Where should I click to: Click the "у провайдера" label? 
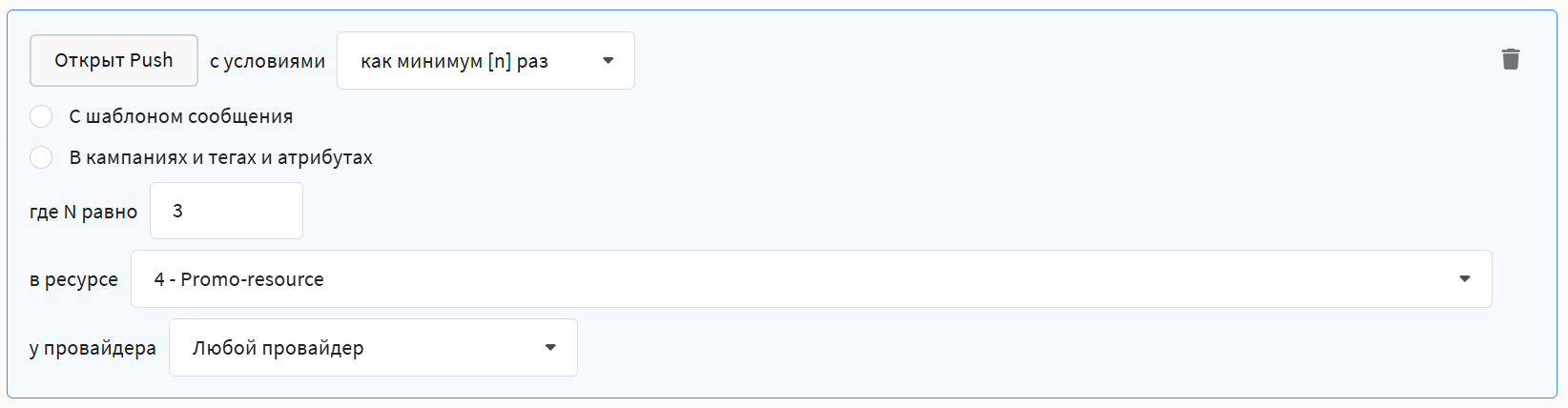pos(93,349)
